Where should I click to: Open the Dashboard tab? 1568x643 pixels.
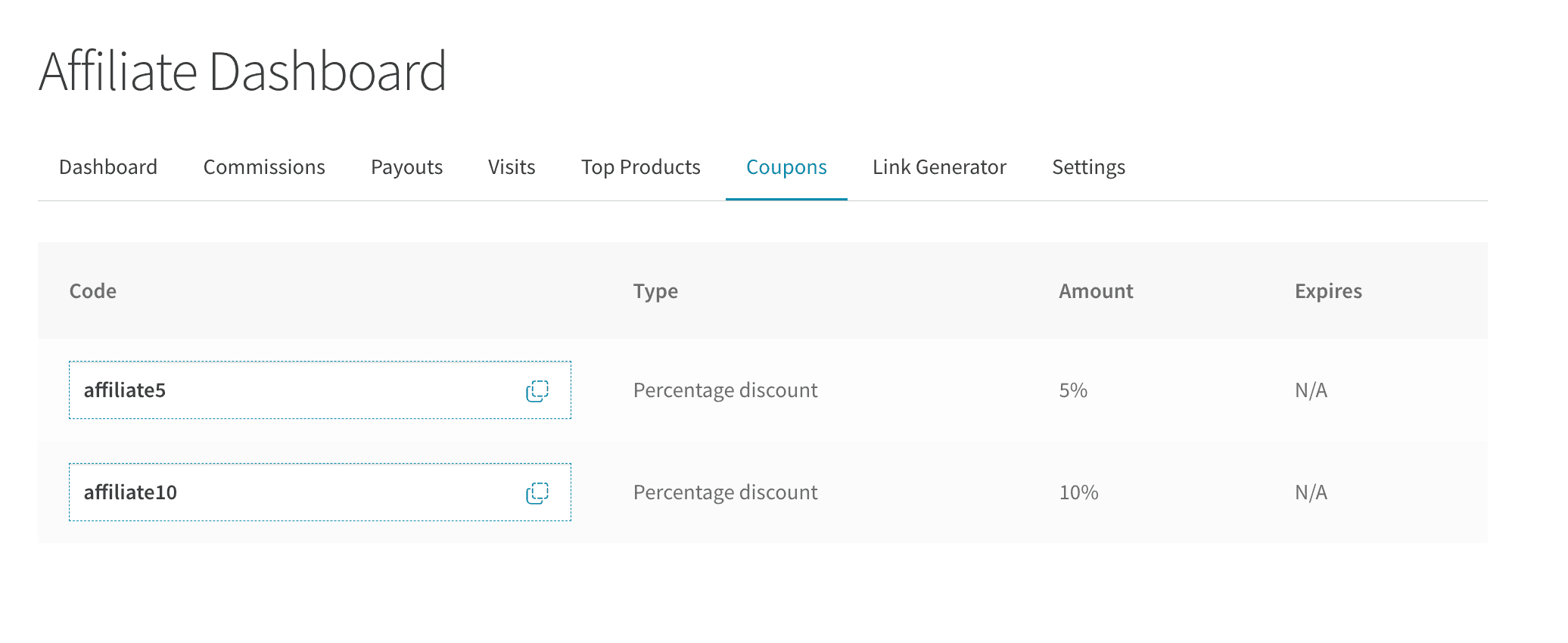(108, 167)
